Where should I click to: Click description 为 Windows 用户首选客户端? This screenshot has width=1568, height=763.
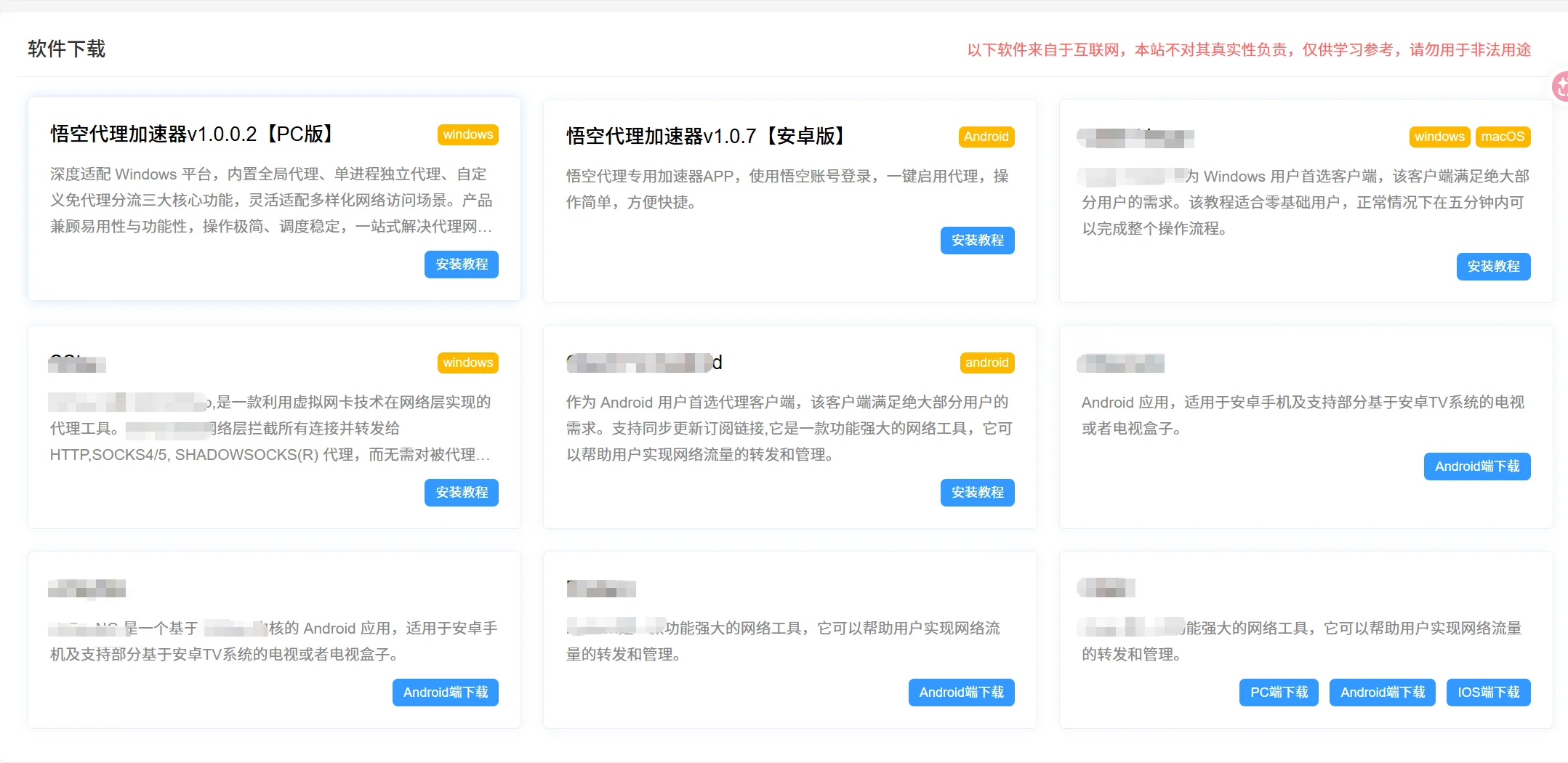click(x=1306, y=203)
